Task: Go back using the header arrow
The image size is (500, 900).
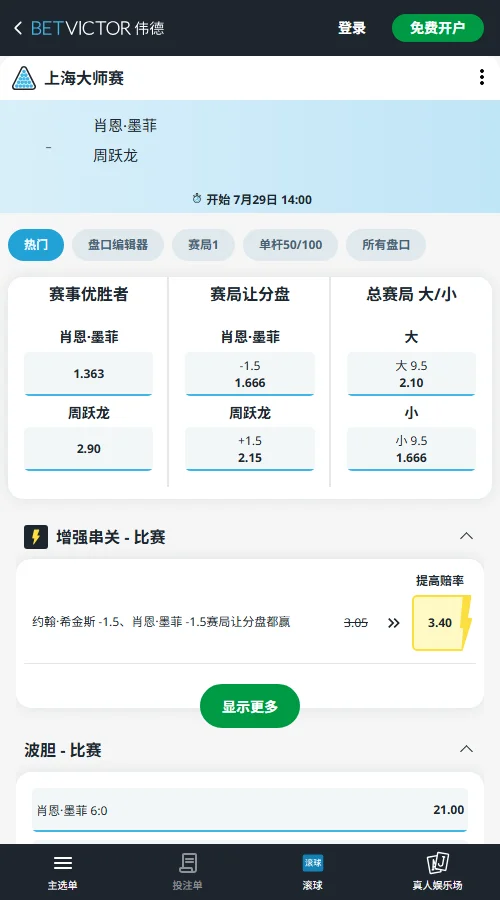Action: tap(18, 28)
